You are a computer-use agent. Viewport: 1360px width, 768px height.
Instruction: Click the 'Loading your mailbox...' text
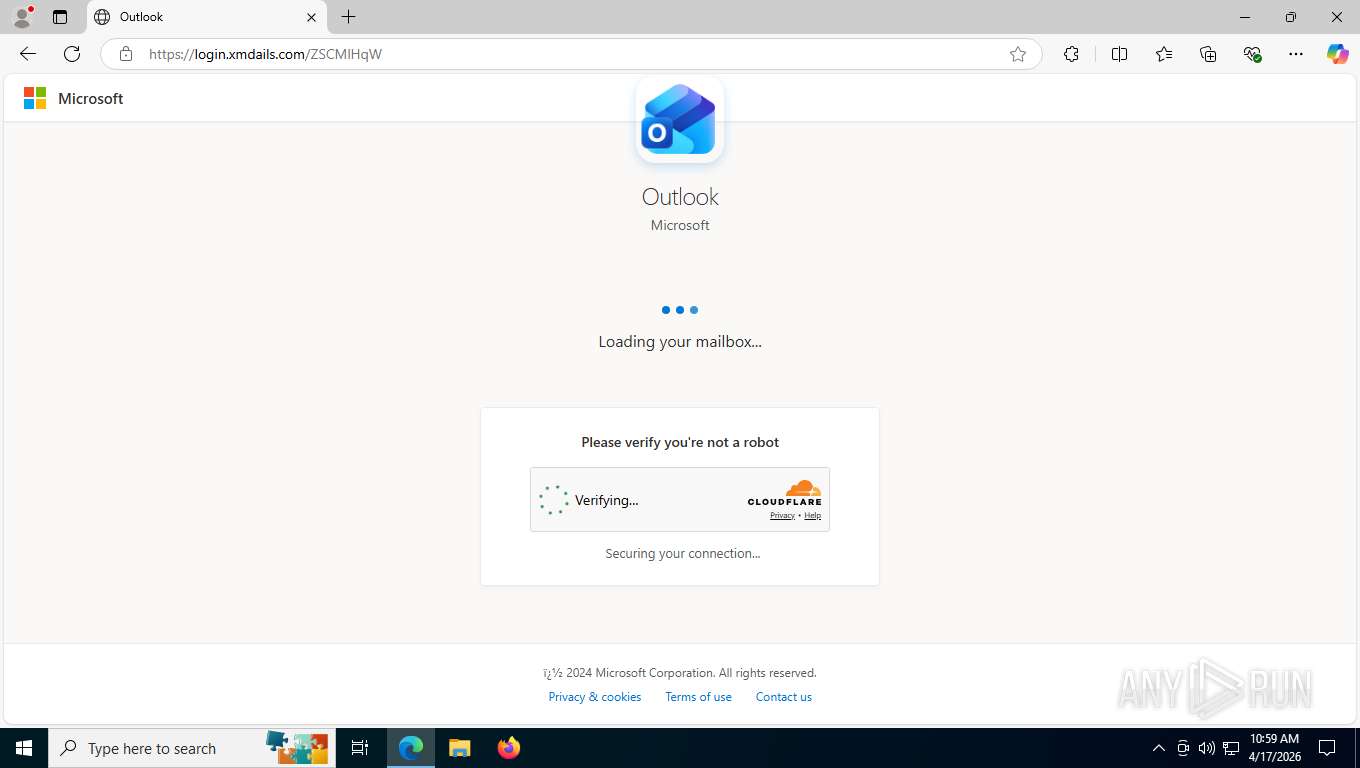pyautogui.click(x=680, y=342)
